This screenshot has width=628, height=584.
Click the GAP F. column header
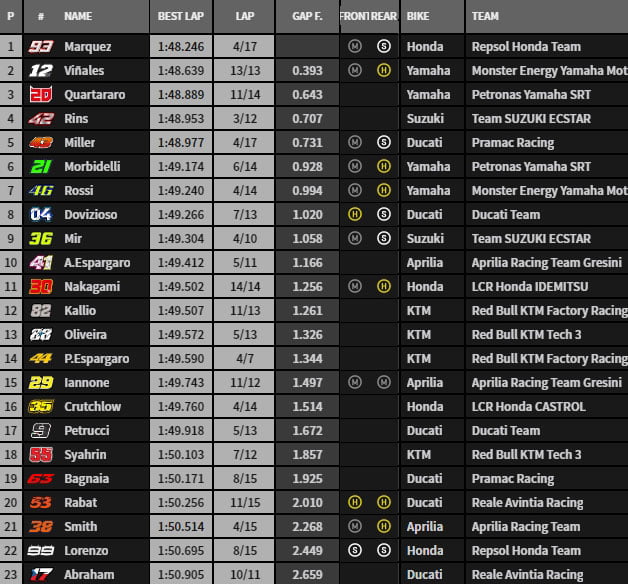click(306, 17)
